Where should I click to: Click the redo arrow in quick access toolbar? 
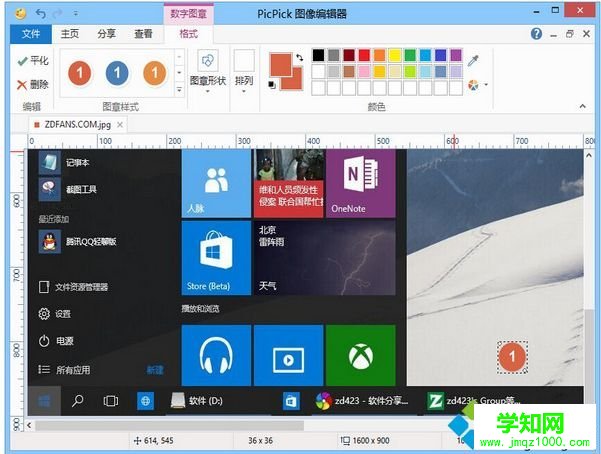(x=58, y=14)
